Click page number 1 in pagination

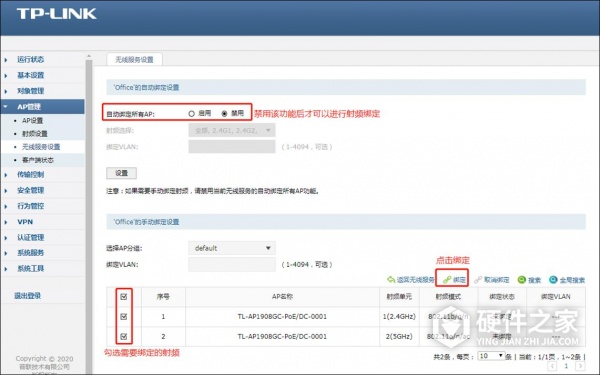[x=566, y=367]
